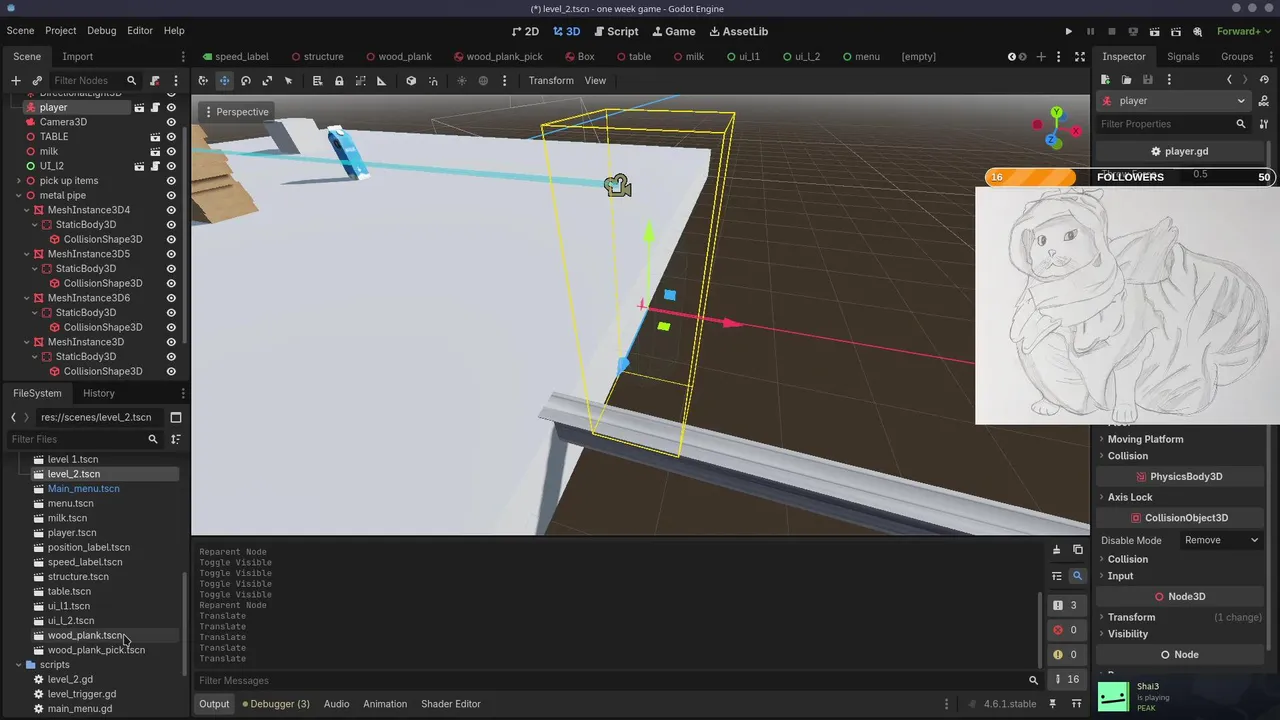Viewport: 1280px width, 720px height.
Task: Select the Rotate mode tool in viewport toolbar
Action: [x=246, y=80]
